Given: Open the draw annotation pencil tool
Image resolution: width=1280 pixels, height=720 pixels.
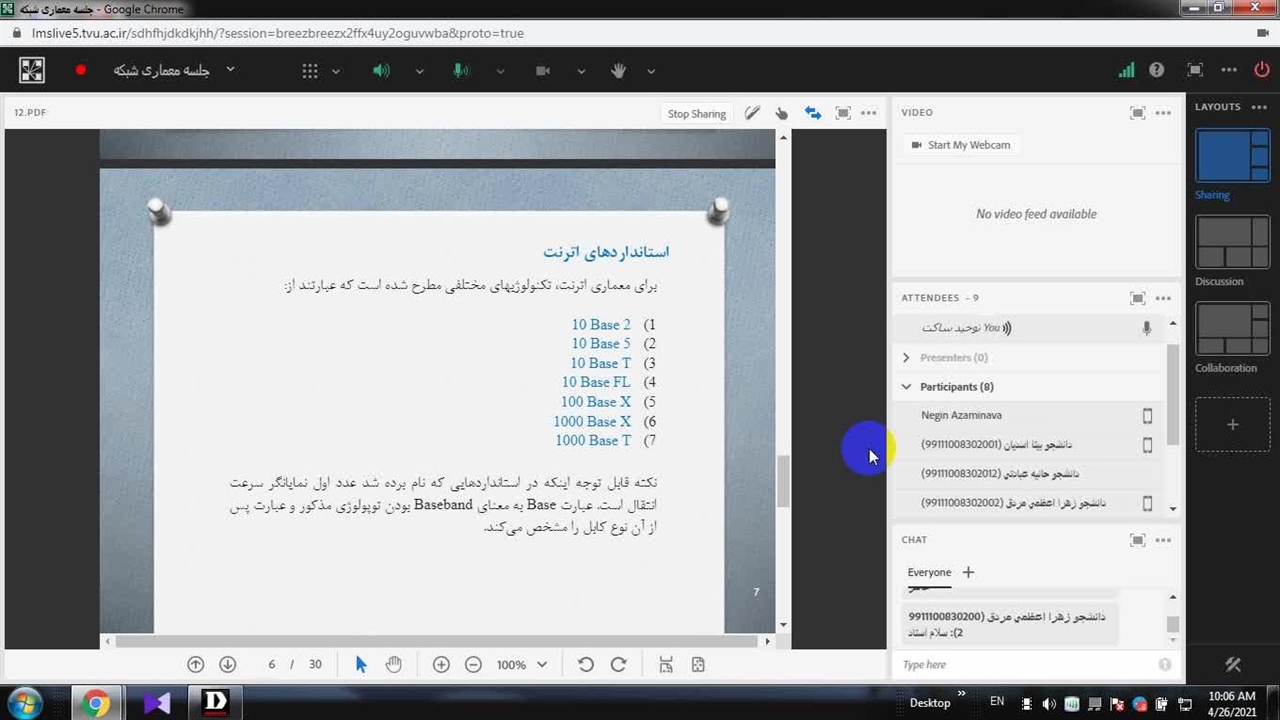Looking at the screenshot, I should pos(752,113).
